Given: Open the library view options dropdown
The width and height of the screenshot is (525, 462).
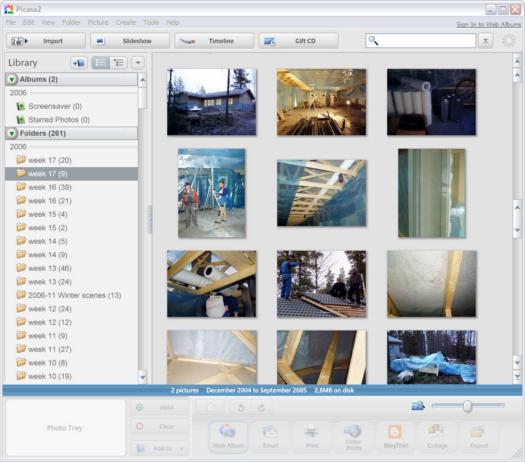Looking at the screenshot, I should (138, 63).
